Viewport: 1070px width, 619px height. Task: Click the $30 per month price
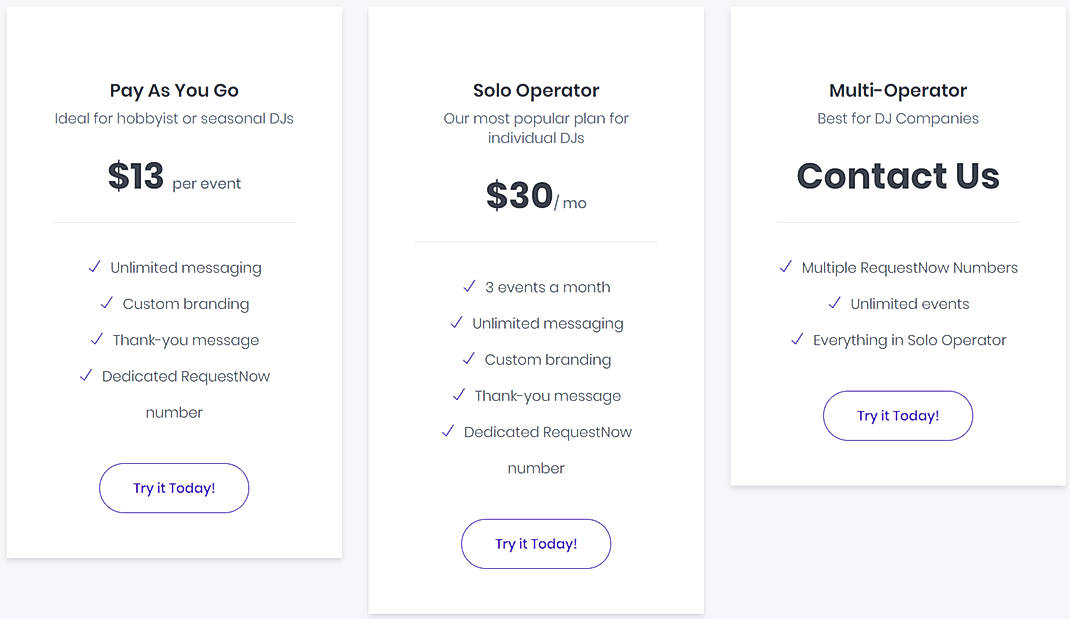[x=536, y=196]
